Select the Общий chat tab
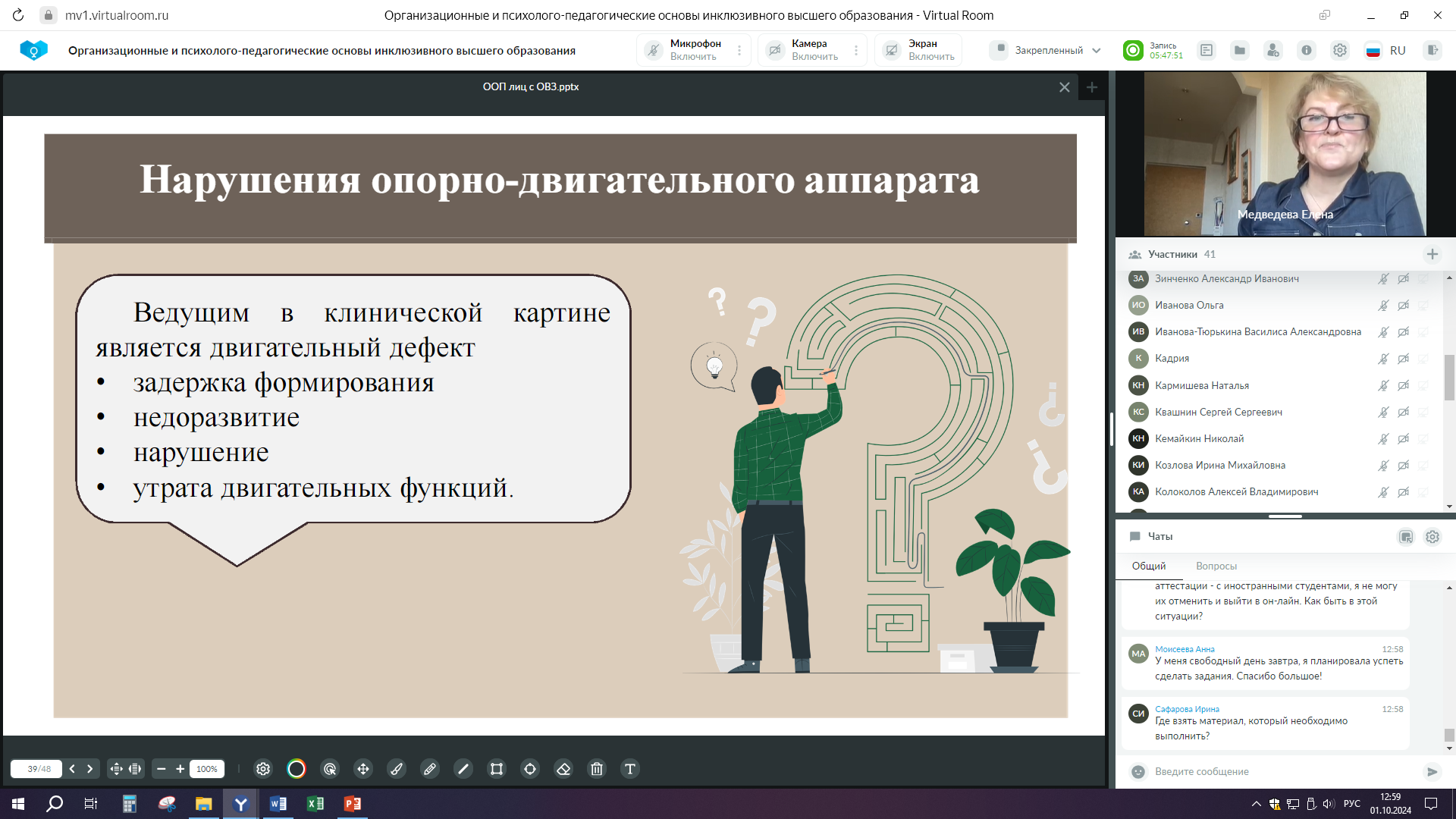This screenshot has height=819, width=1456. 1148,566
